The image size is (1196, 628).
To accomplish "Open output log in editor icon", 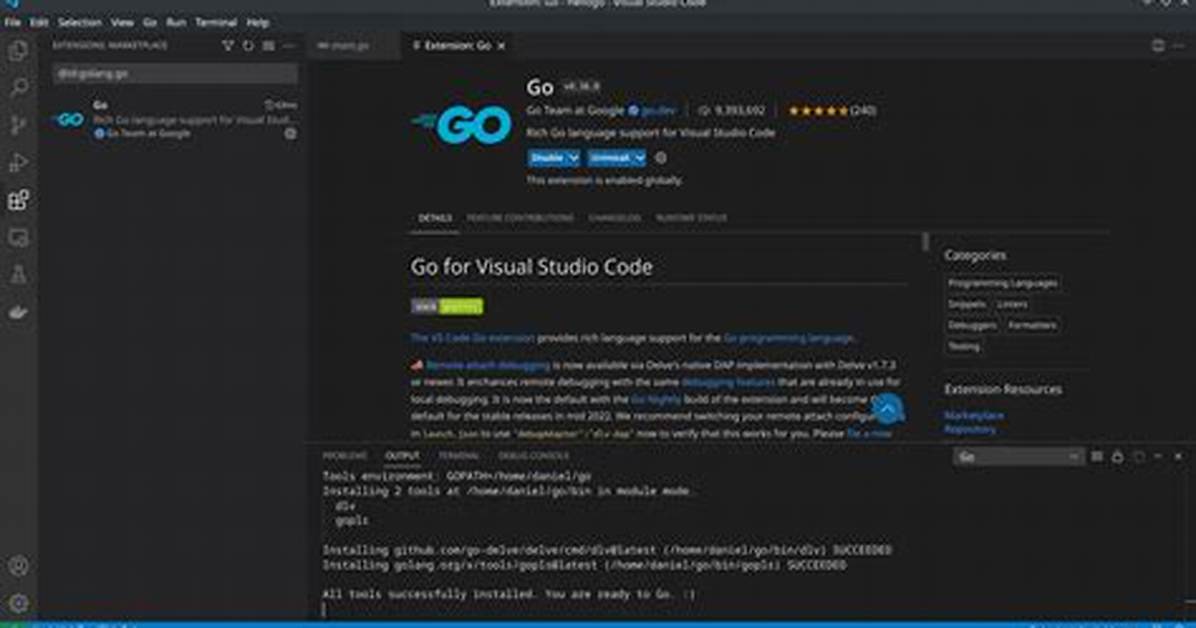I will (x=1139, y=456).
